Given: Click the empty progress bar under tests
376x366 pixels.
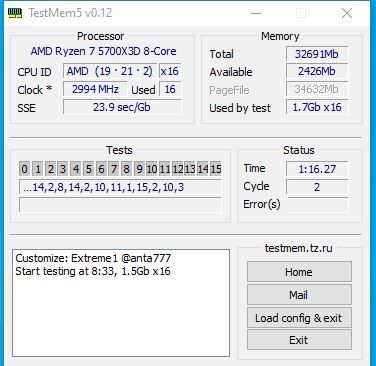Looking at the screenshot, I should (120, 205).
